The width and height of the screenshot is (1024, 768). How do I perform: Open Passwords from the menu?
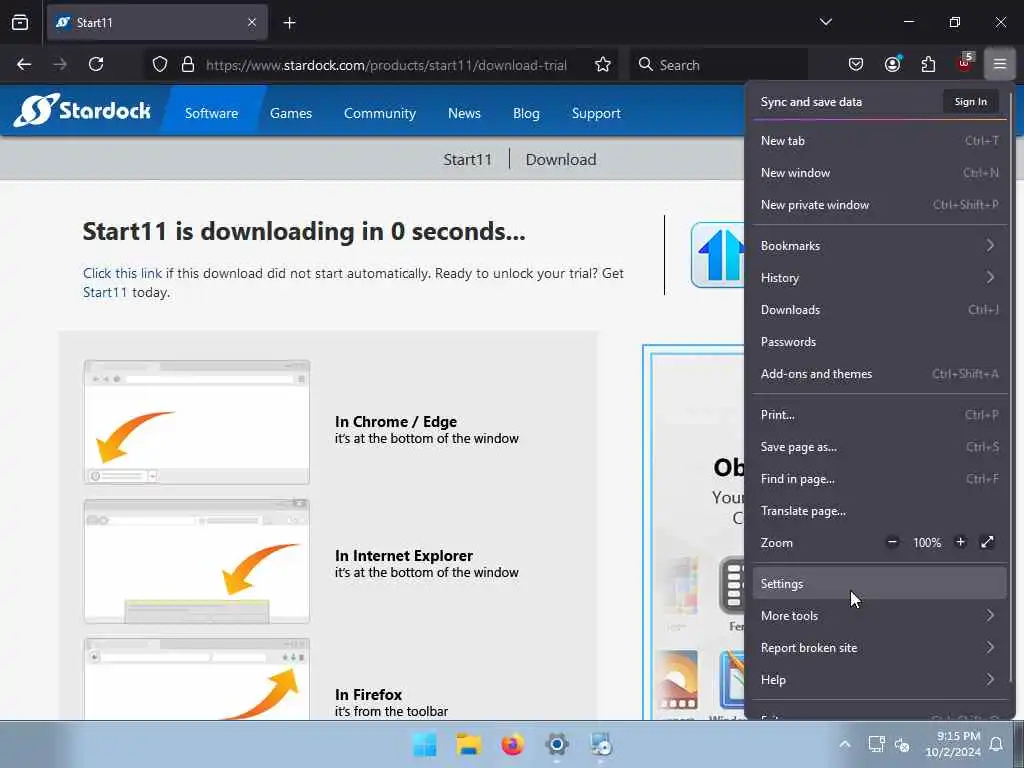point(880,342)
